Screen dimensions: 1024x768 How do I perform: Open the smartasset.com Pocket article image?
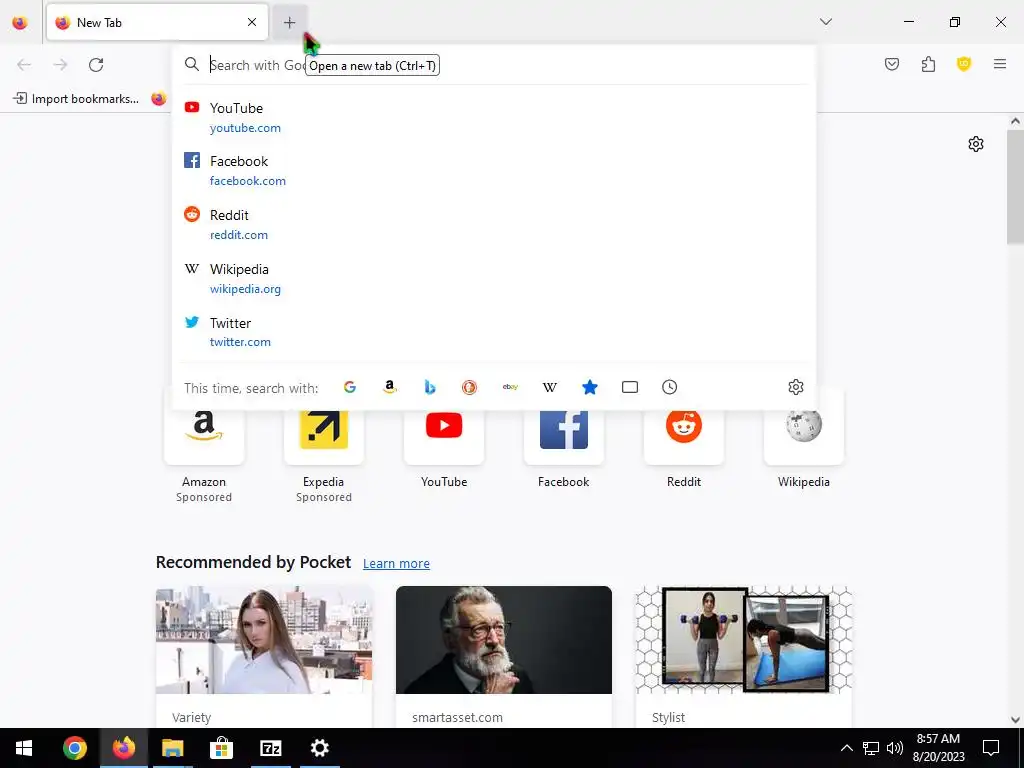click(x=504, y=640)
